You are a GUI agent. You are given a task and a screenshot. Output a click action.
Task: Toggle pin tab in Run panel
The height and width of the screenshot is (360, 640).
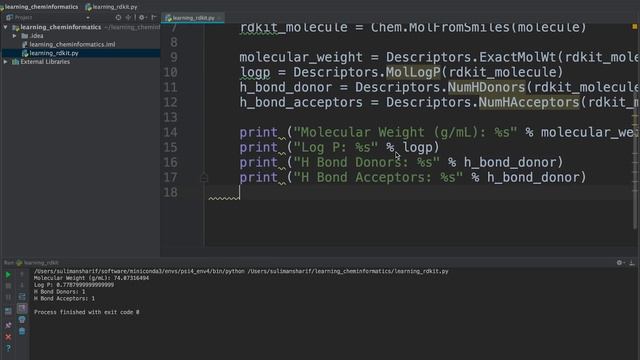(8, 325)
